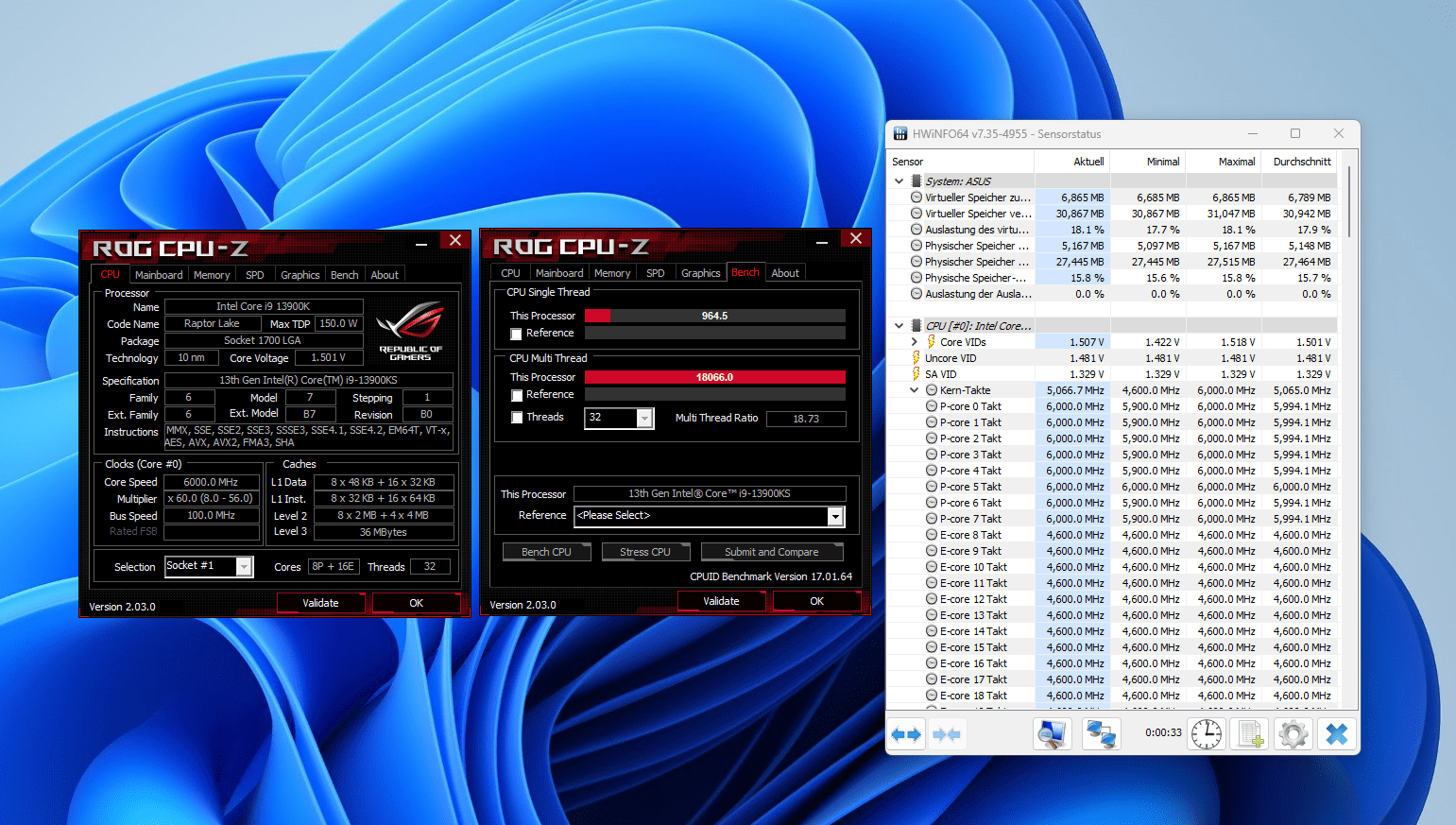Collapse the Kern-Takte sensor node
The width and height of the screenshot is (1456, 825).
pyautogui.click(x=915, y=390)
